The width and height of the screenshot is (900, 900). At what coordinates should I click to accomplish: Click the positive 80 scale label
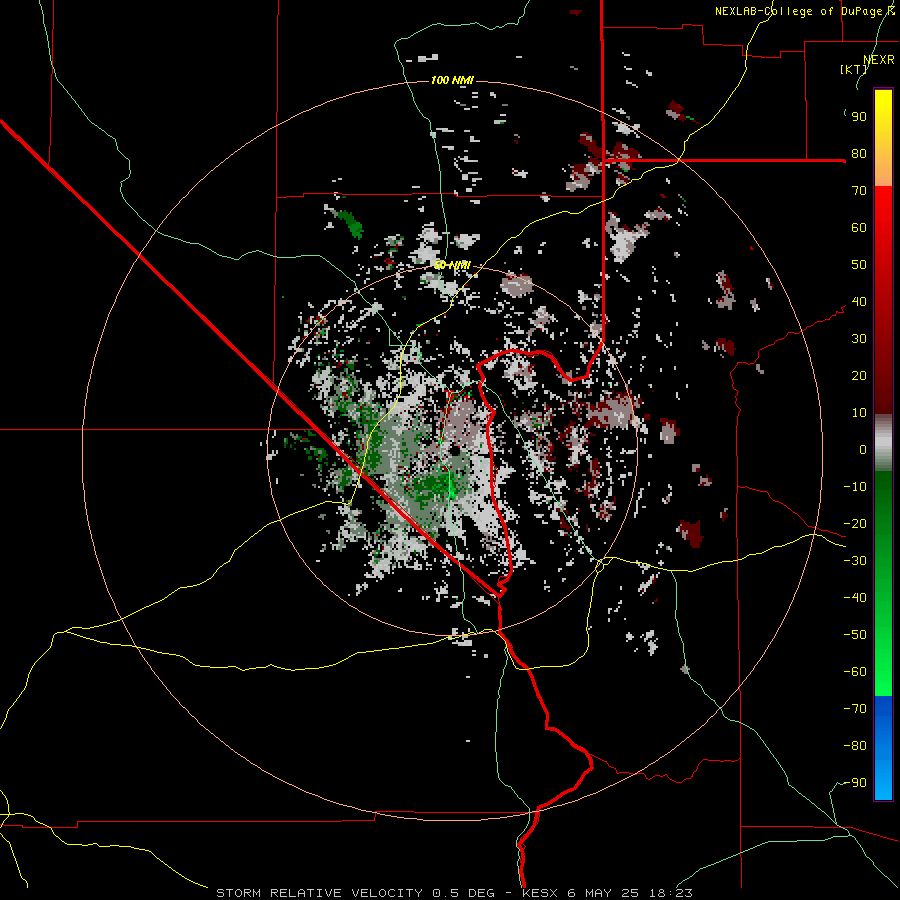pyautogui.click(x=859, y=154)
